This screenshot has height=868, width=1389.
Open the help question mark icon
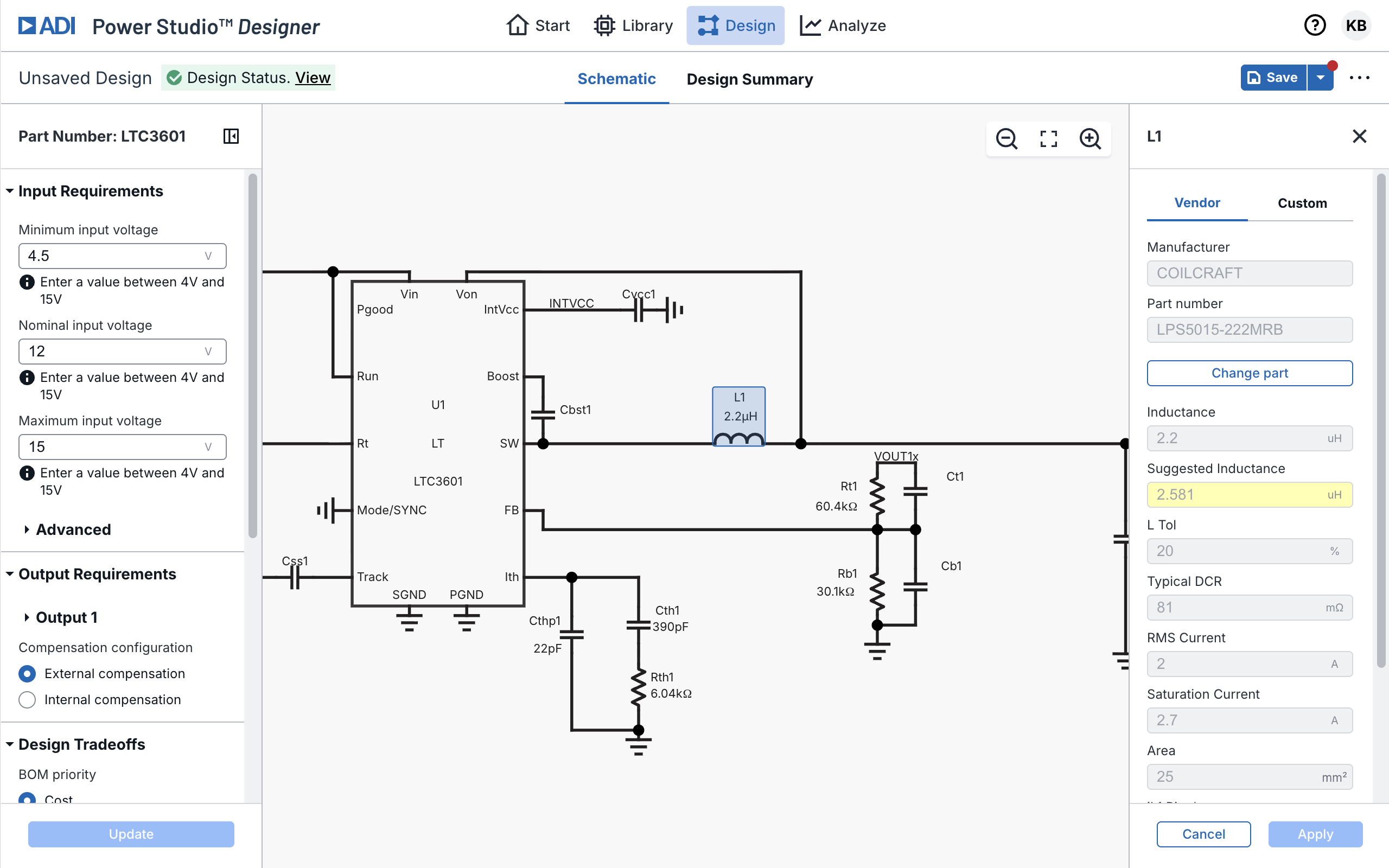(x=1314, y=25)
